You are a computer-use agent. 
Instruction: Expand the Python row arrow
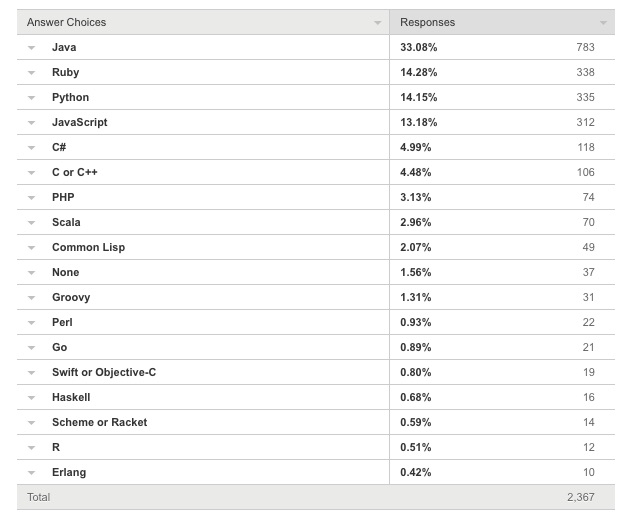point(31,98)
